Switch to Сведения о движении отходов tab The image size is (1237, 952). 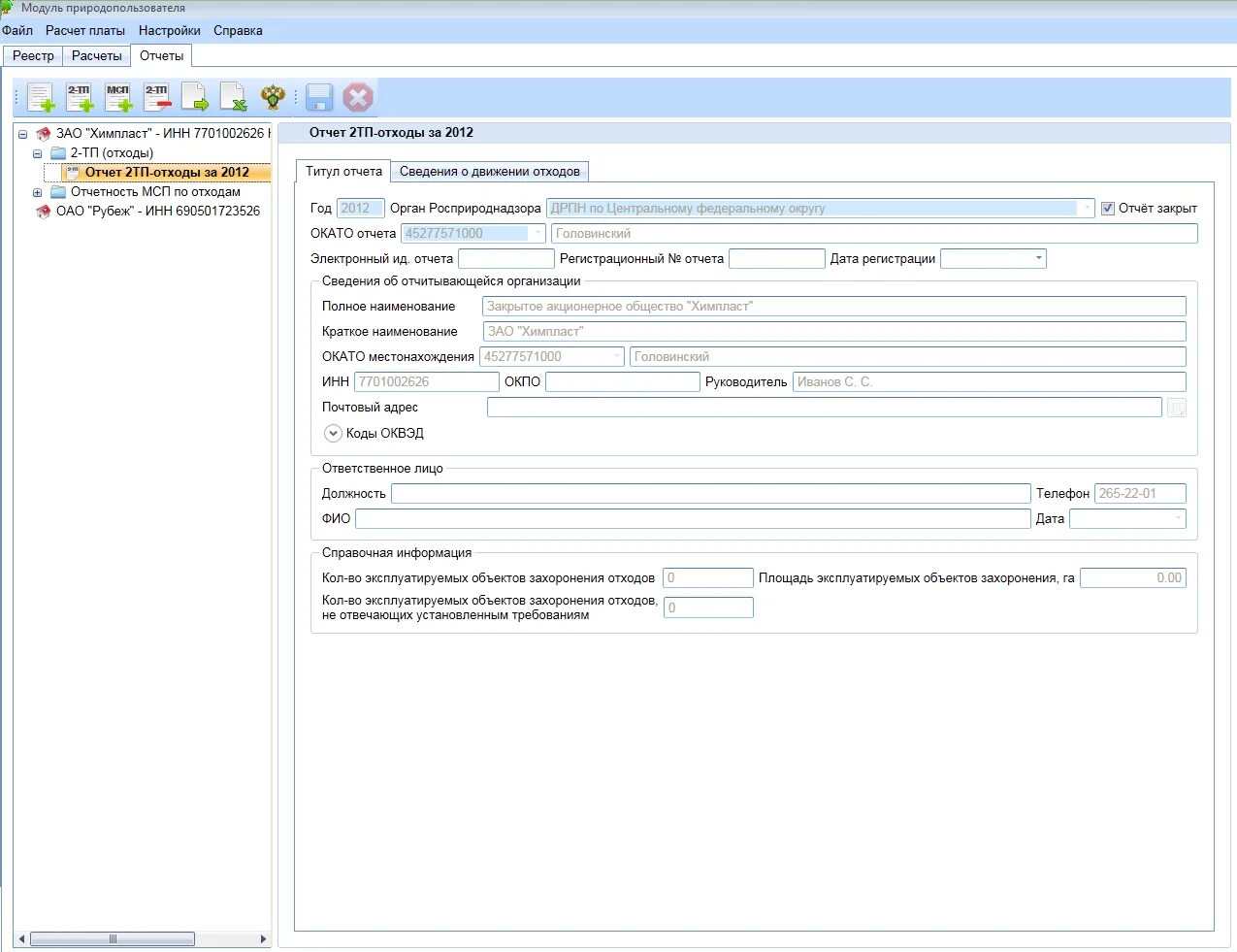[x=489, y=172]
